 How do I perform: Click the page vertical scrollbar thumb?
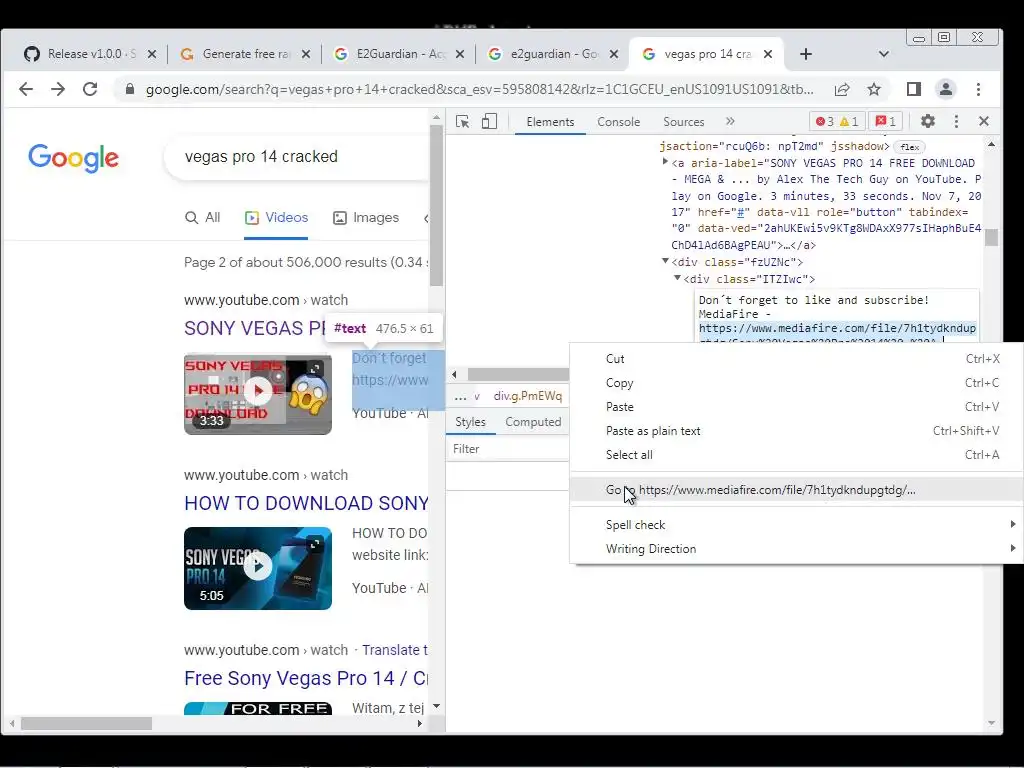pos(436,204)
